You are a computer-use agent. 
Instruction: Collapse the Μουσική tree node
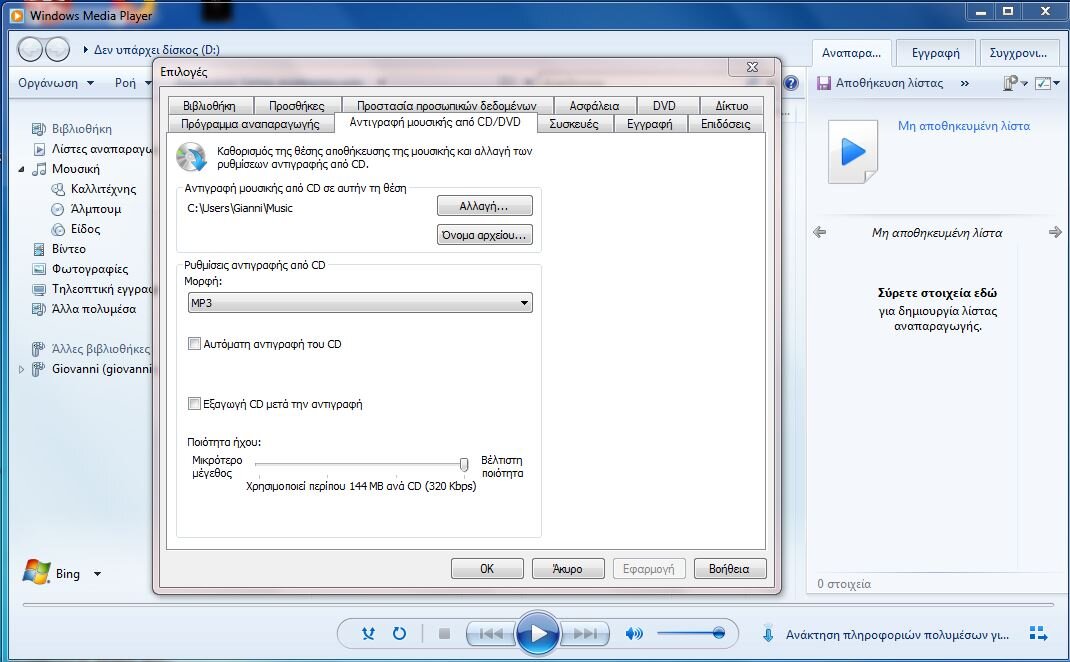(21, 169)
